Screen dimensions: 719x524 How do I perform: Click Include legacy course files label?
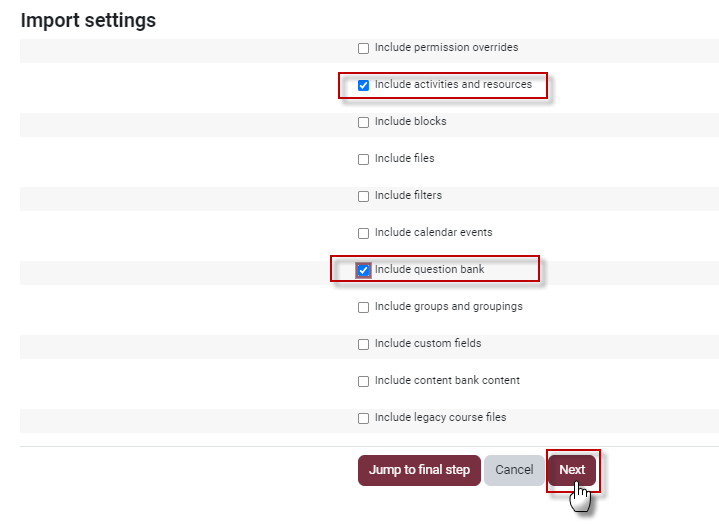coord(440,418)
